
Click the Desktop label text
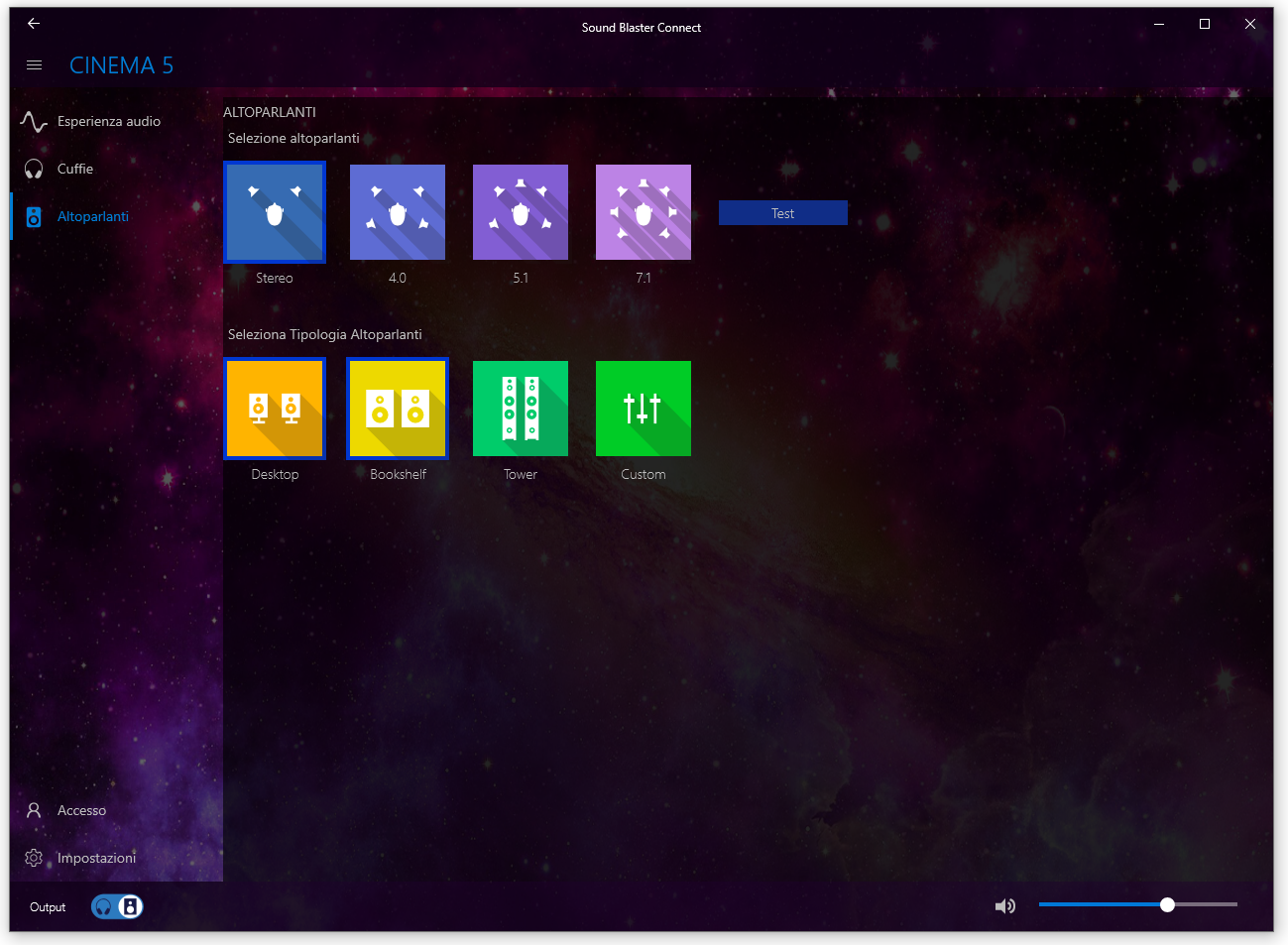coord(275,475)
